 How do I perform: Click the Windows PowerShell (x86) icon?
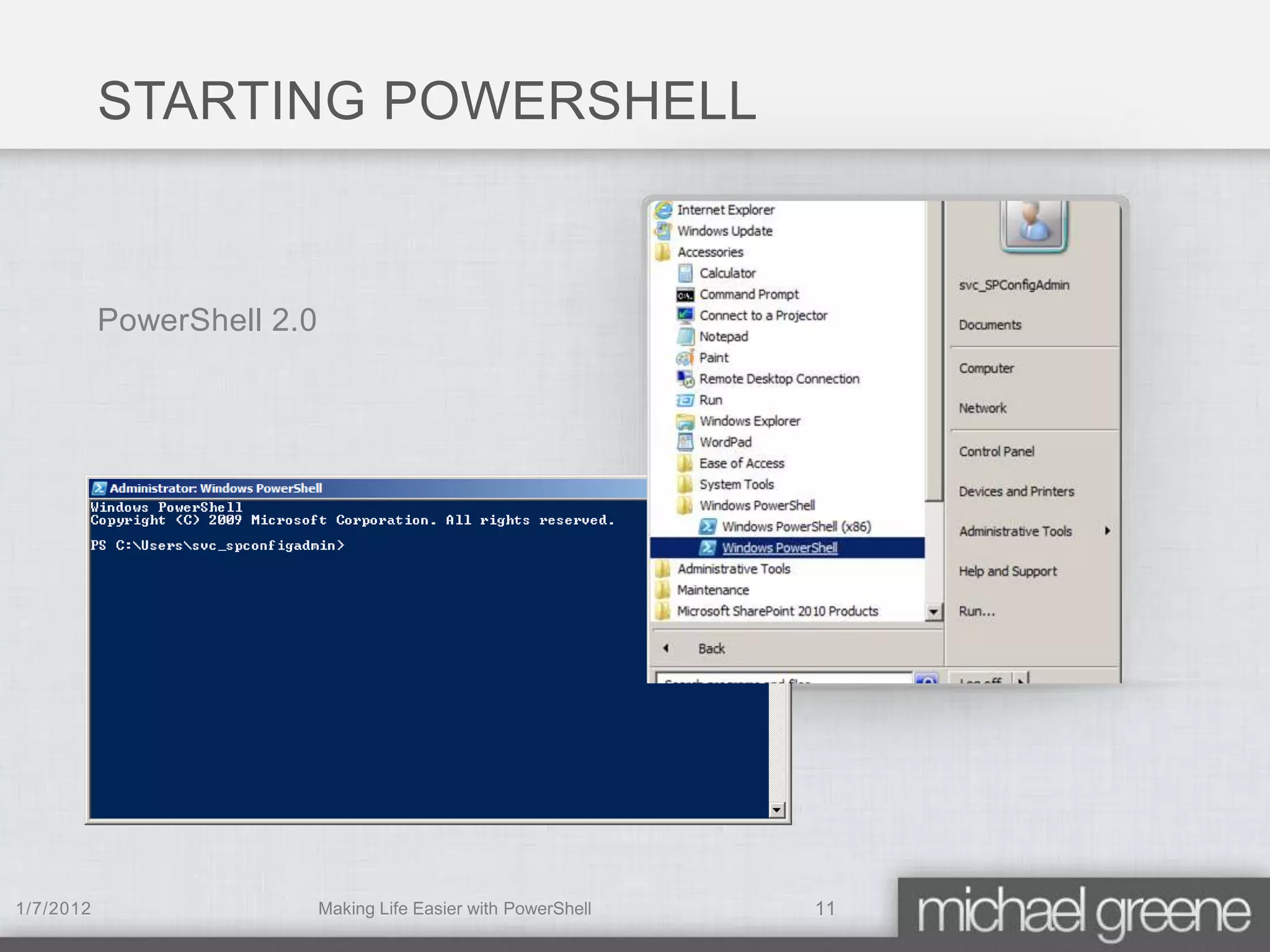point(708,527)
